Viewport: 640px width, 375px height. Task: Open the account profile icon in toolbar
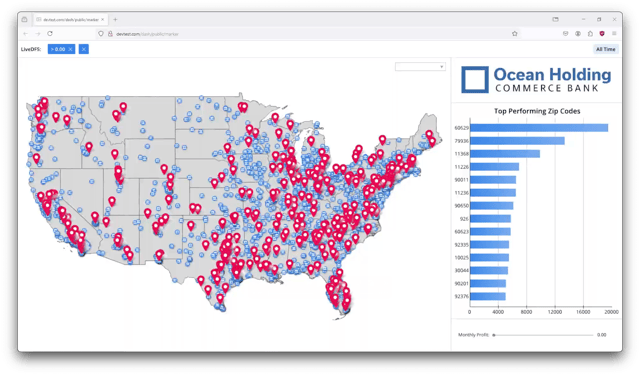pos(578,34)
